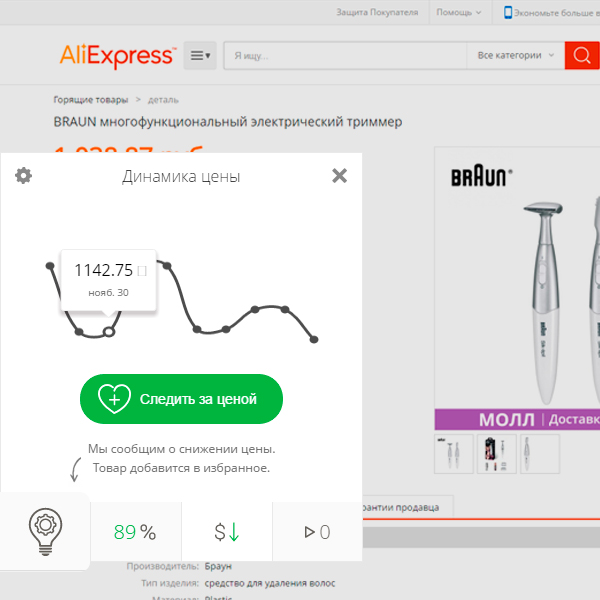Click the AliExpress logo
The image size is (600, 600).
(x=118, y=56)
